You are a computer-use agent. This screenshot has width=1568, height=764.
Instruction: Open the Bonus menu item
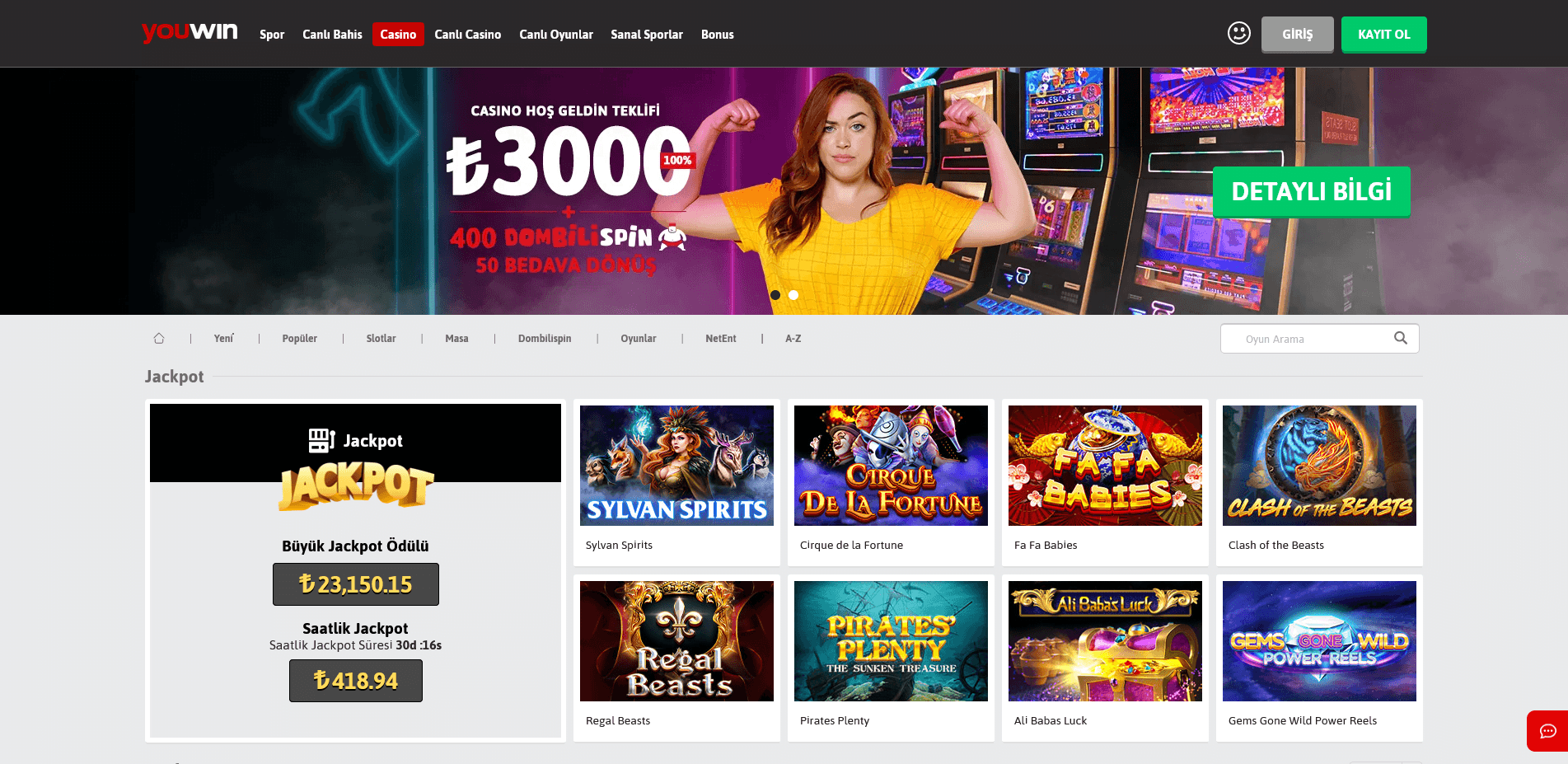tap(718, 35)
